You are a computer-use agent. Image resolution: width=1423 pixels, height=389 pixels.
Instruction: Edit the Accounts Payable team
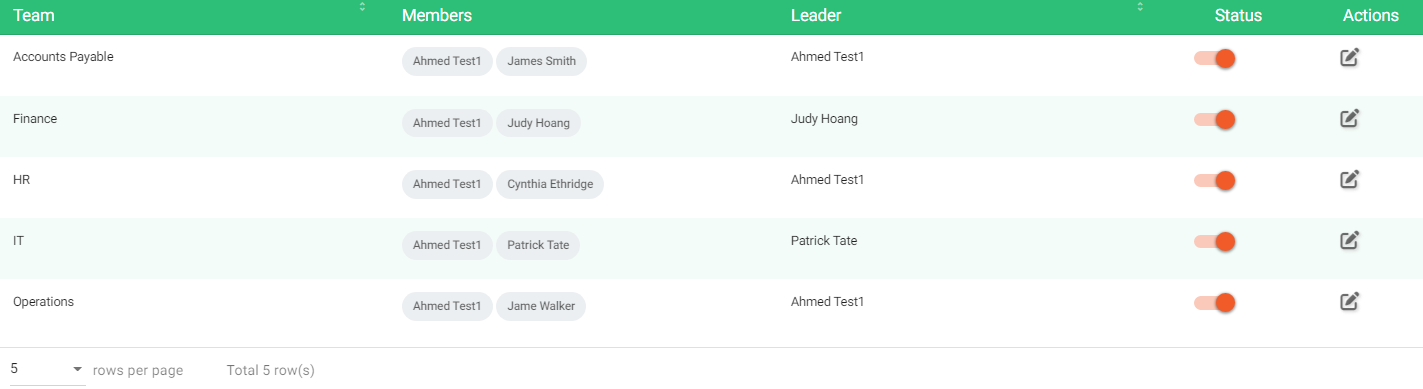click(1350, 57)
